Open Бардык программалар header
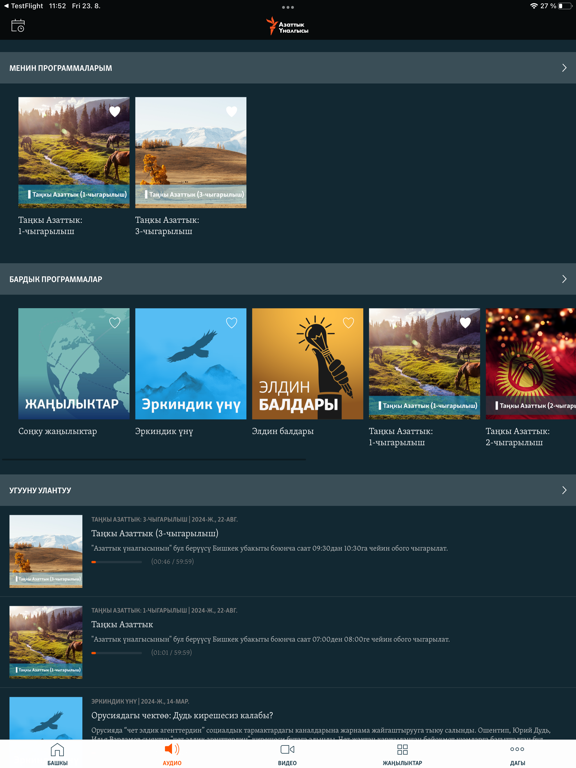 point(288,279)
